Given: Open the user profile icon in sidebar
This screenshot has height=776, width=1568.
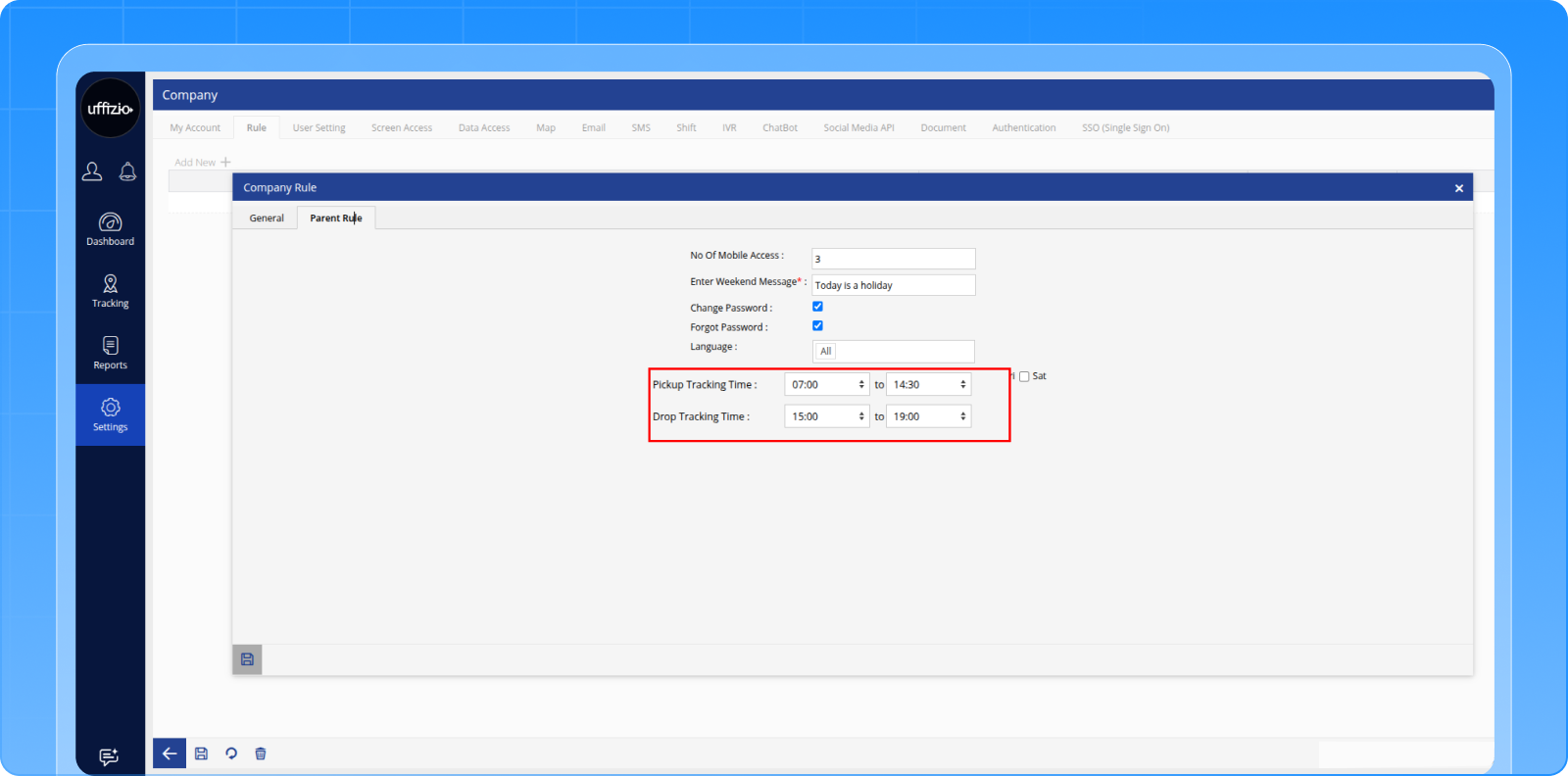Looking at the screenshot, I should [x=92, y=171].
